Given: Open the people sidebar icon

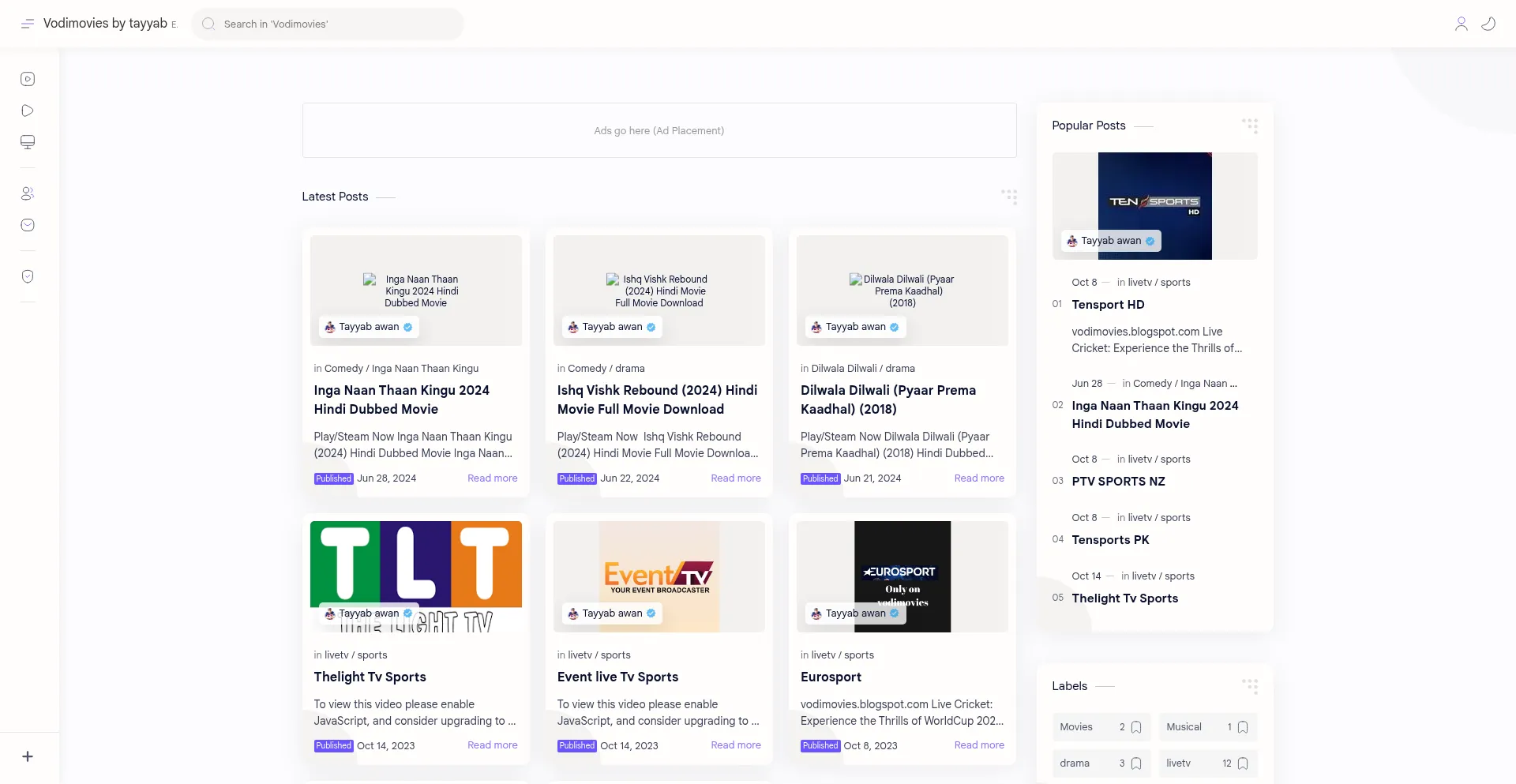Looking at the screenshot, I should (28, 193).
